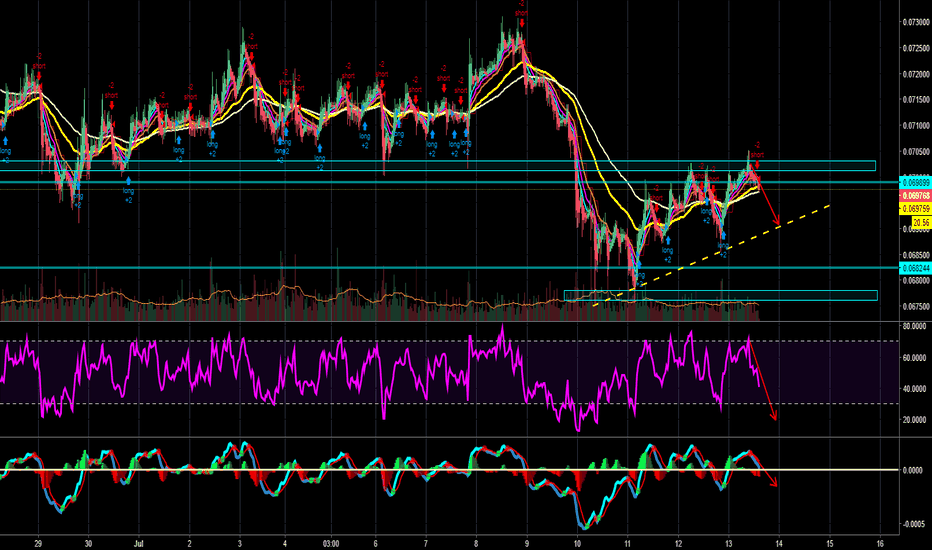Click the 0.072500 price axis label

[916, 48]
